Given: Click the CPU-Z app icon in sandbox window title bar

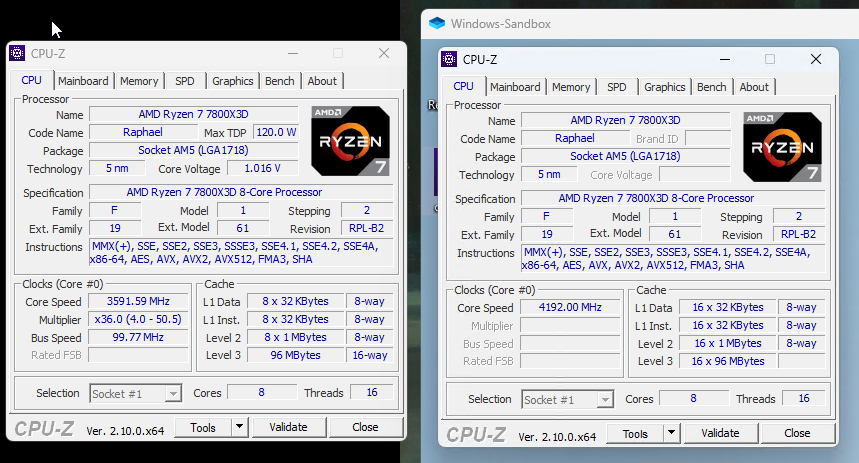Looking at the screenshot, I should click(x=449, y=59).
